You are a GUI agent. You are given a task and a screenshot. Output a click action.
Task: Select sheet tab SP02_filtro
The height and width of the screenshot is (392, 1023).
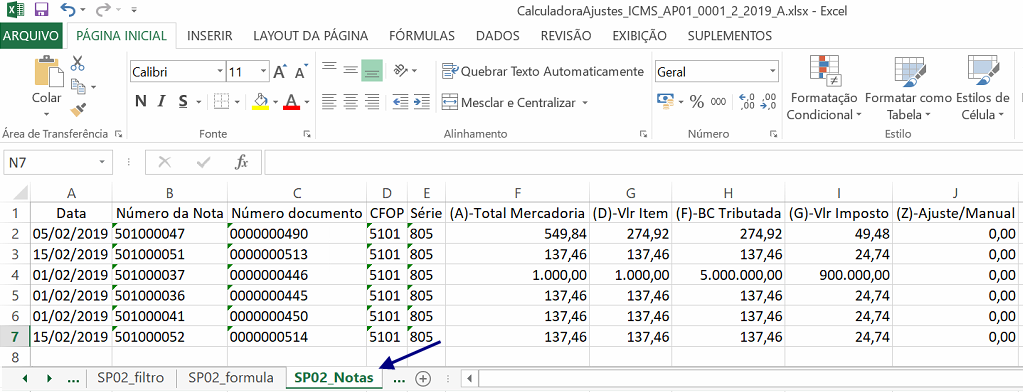click(x=130, y=377)
